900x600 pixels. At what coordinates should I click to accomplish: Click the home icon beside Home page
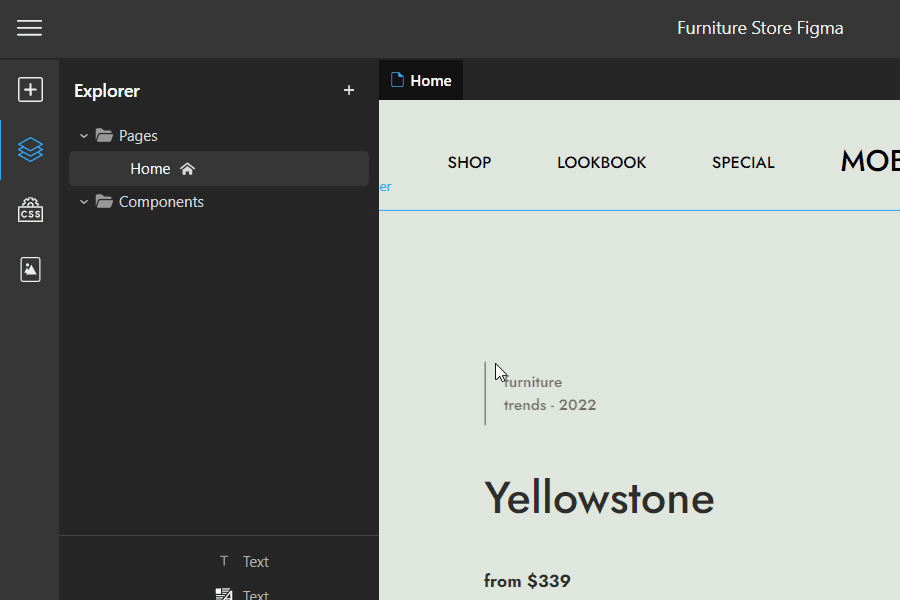pos(187,169)
